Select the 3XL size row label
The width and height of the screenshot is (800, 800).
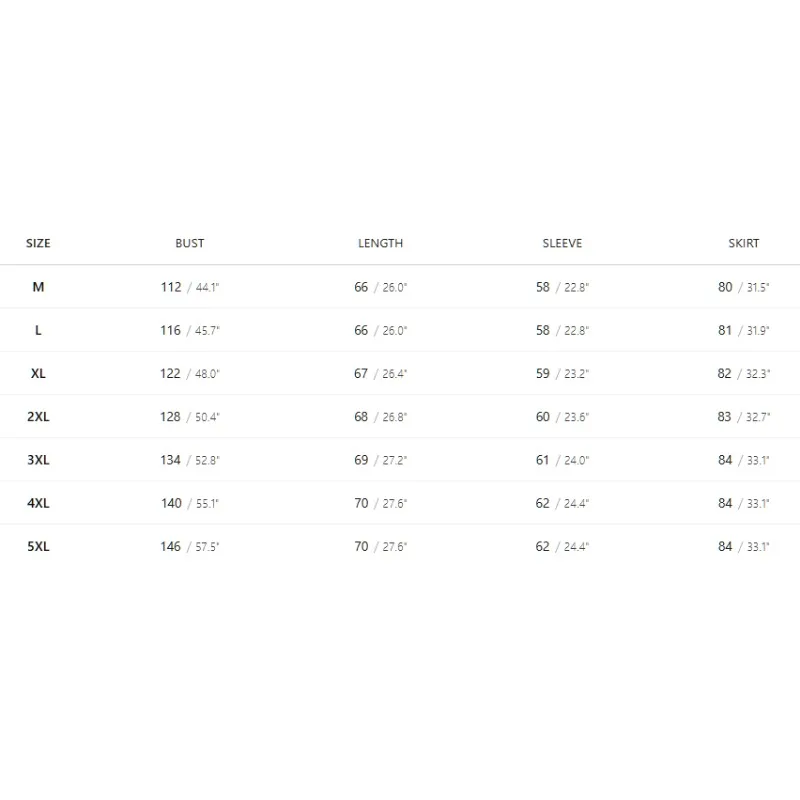coord(38,460)
